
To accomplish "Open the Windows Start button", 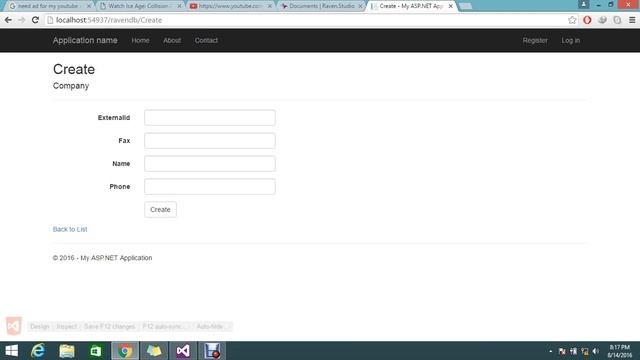I will pyautogui.click(x=11, y=351).
